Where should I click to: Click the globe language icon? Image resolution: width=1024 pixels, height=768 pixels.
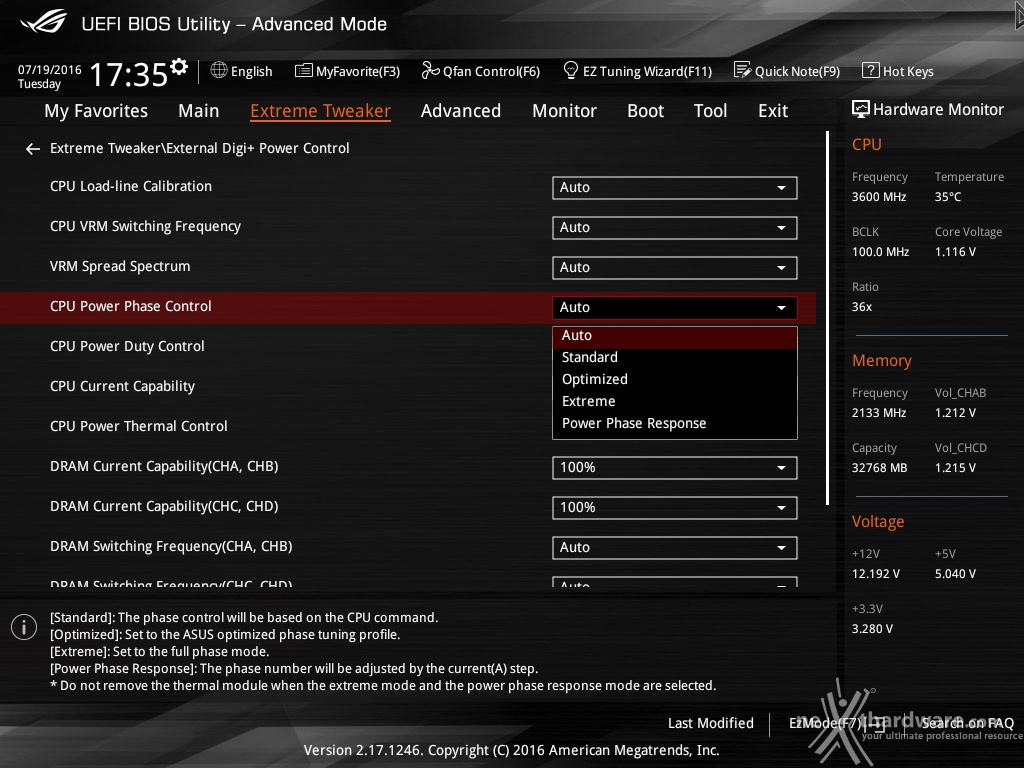(x=219, y=70)
